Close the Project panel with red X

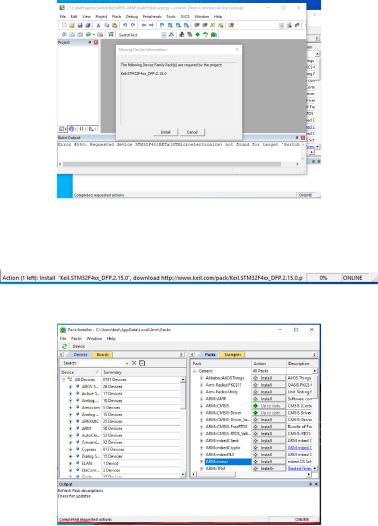pyautogui.click(x=96, y=43)
